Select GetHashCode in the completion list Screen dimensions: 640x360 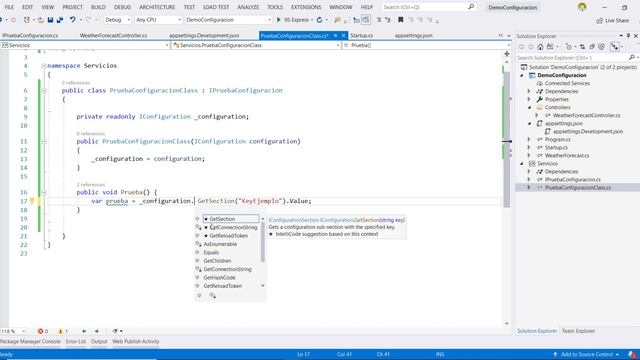(219, 278)
